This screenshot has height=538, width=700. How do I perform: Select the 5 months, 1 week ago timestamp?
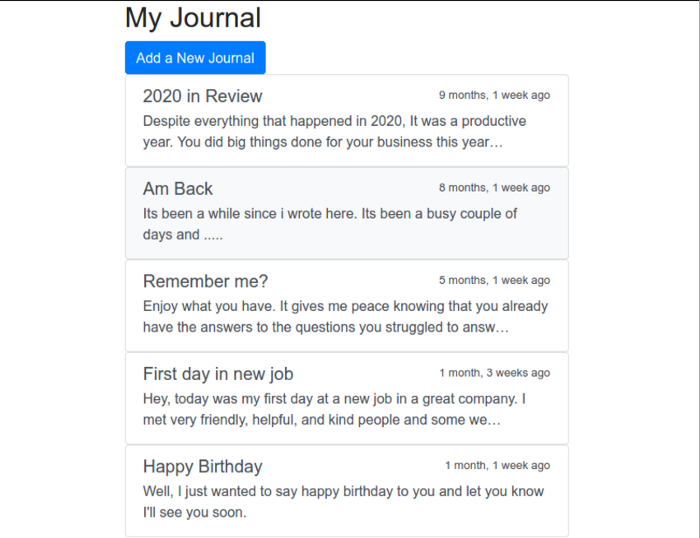point(494,280)
